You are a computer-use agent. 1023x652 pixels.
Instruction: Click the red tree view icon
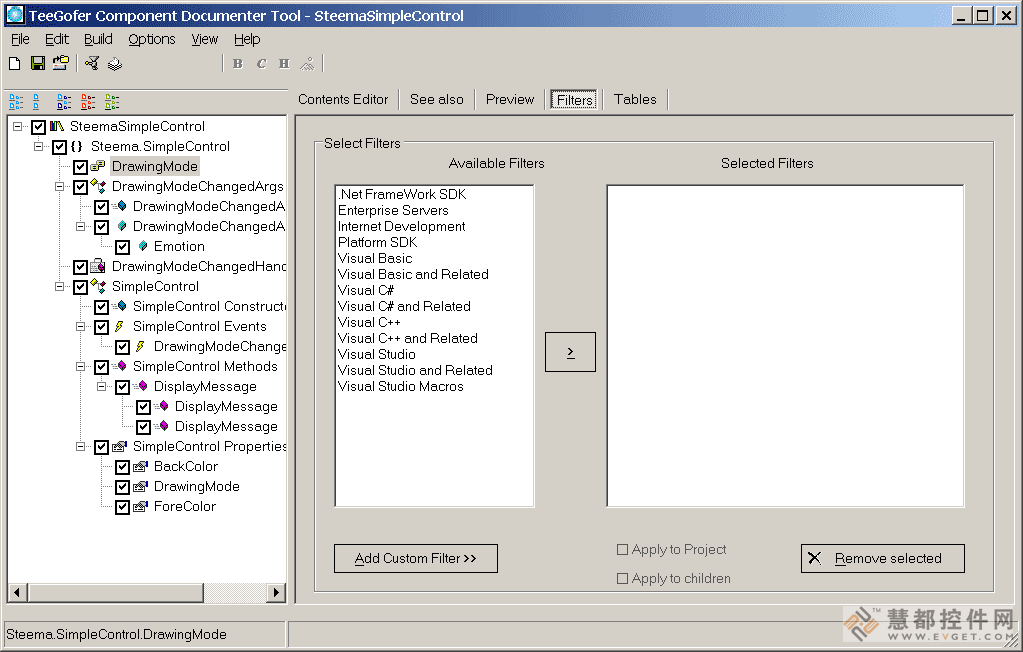(x=88, y=102)
